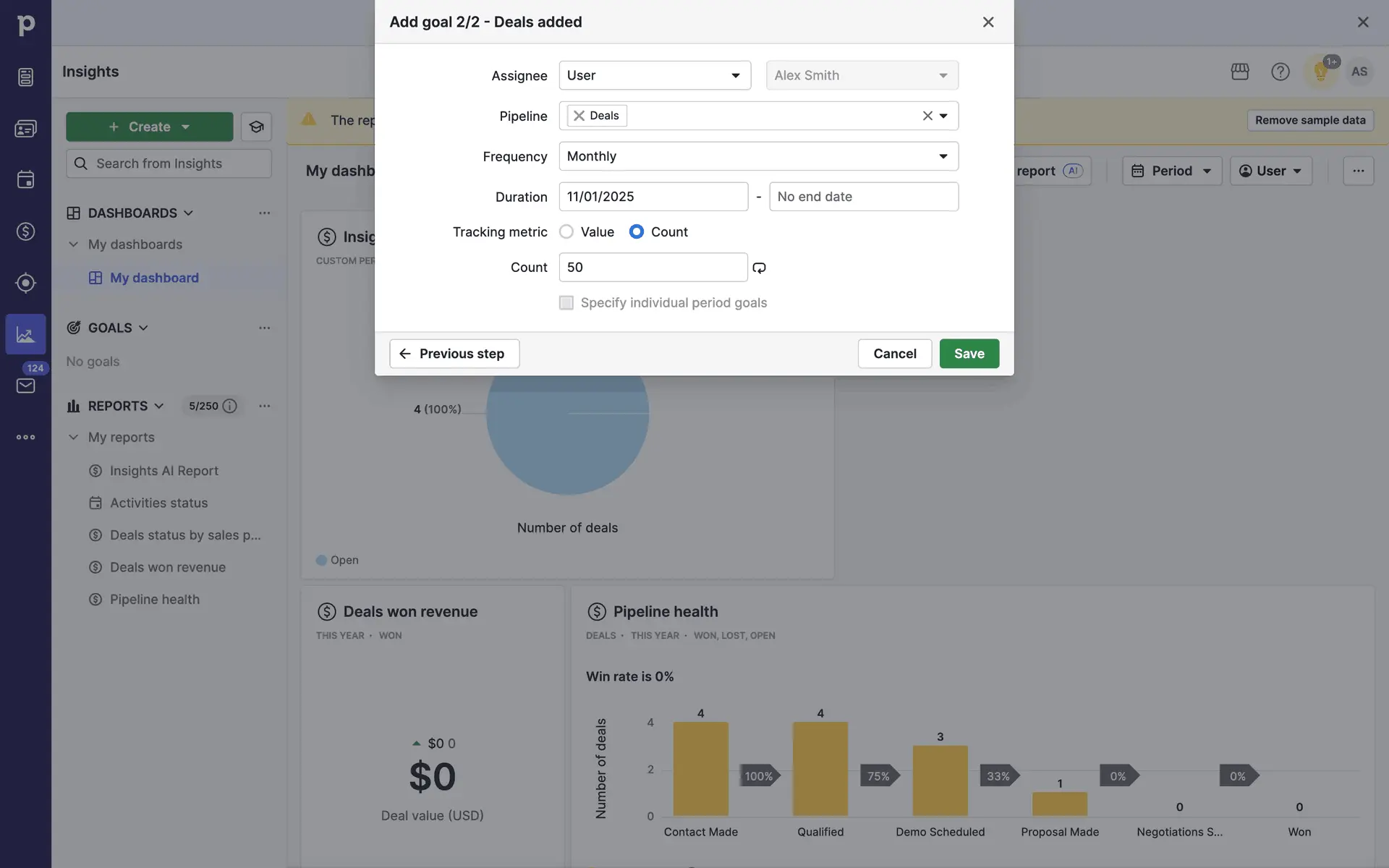Select the Count tracking metric

coord(637,231)
